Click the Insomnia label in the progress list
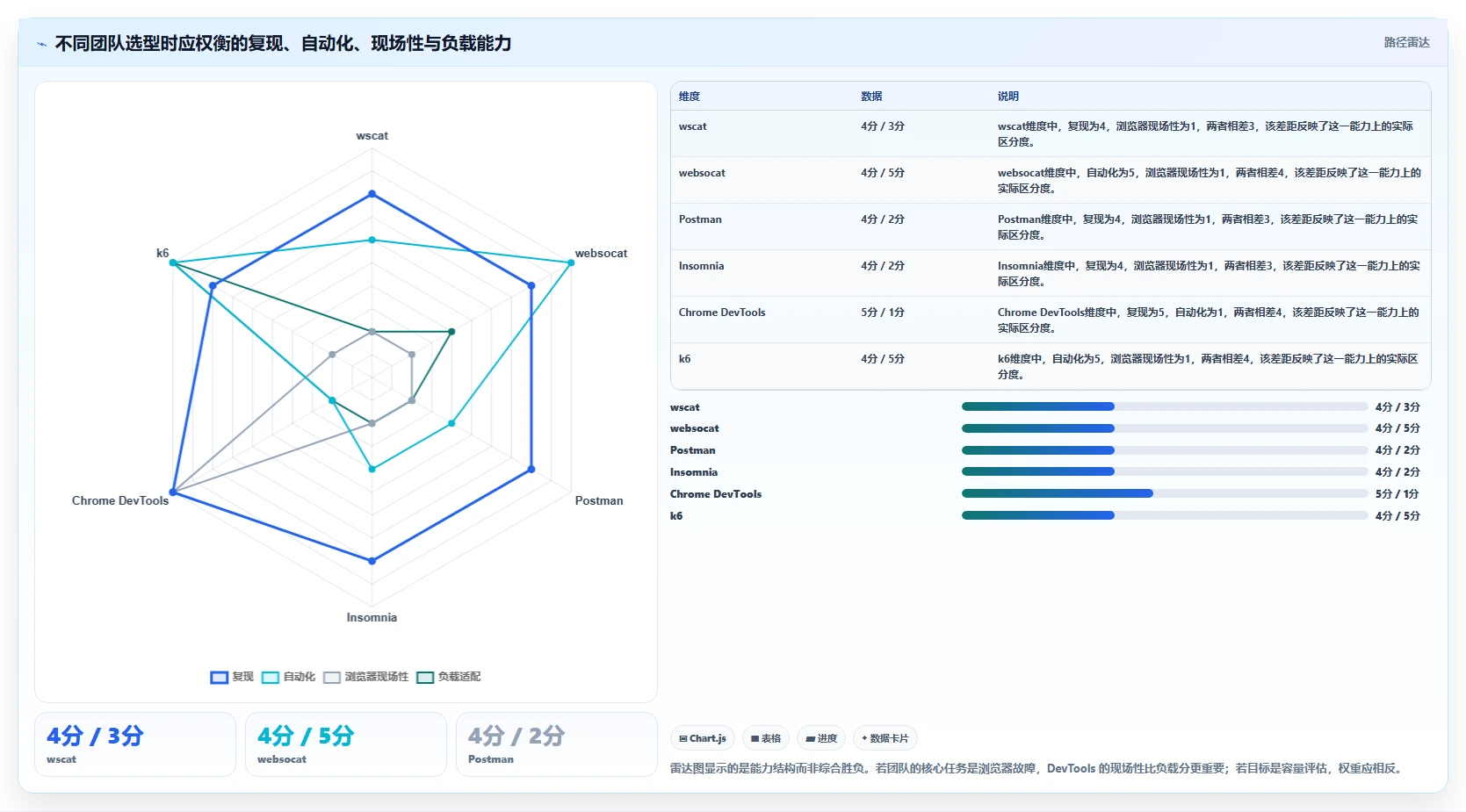1466x812 pixels. (694, 472)
